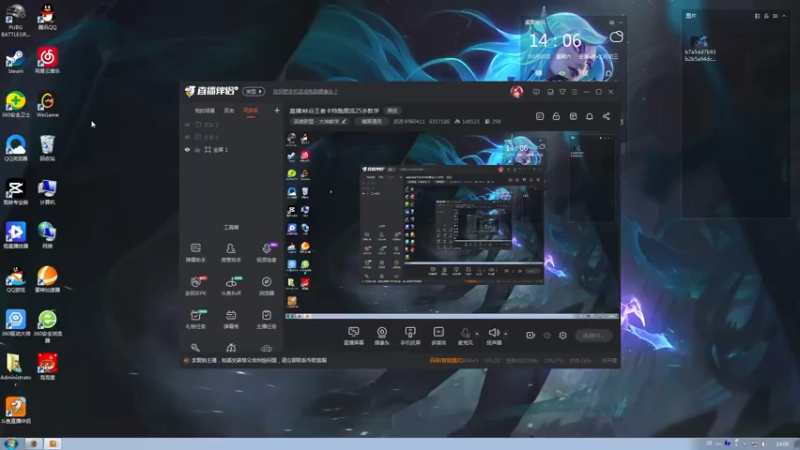Viewport: 800px width, 450px height.
Task: Switch to 我的场景 tab
Action: coord(205,110)
